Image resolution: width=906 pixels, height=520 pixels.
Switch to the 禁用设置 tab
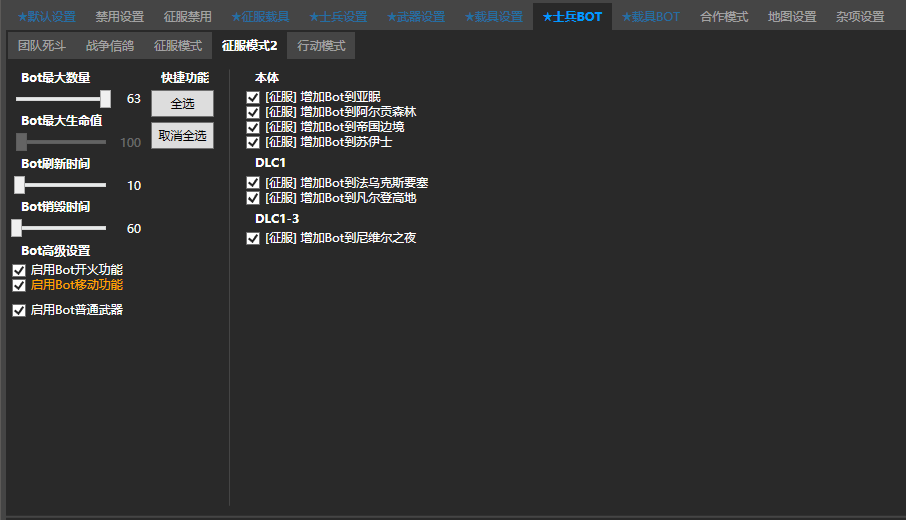point(119,17)
